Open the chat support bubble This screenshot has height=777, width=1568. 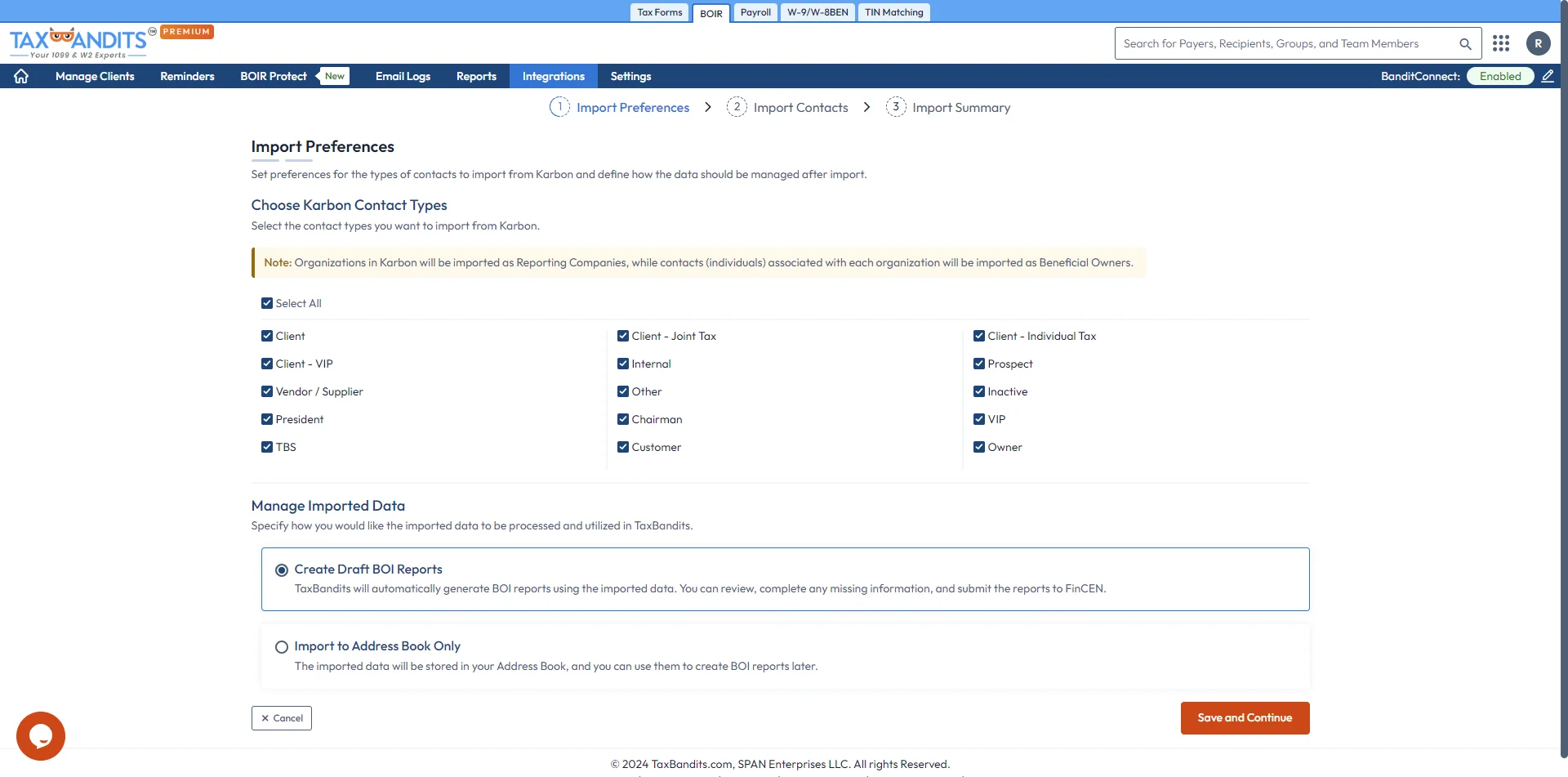pos(41,736)
